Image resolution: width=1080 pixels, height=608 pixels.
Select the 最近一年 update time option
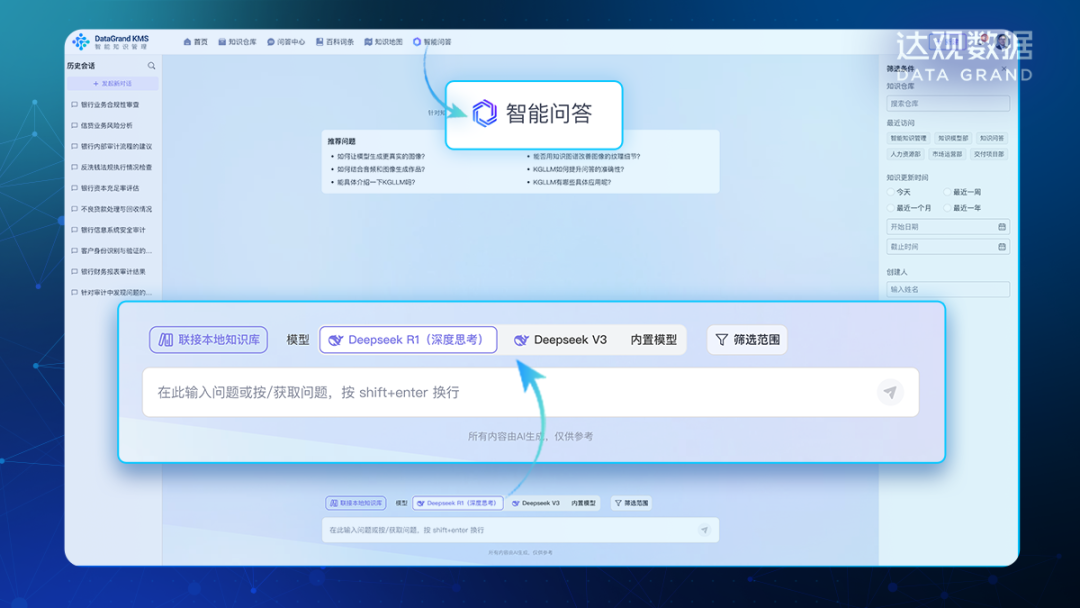point(947,208)
